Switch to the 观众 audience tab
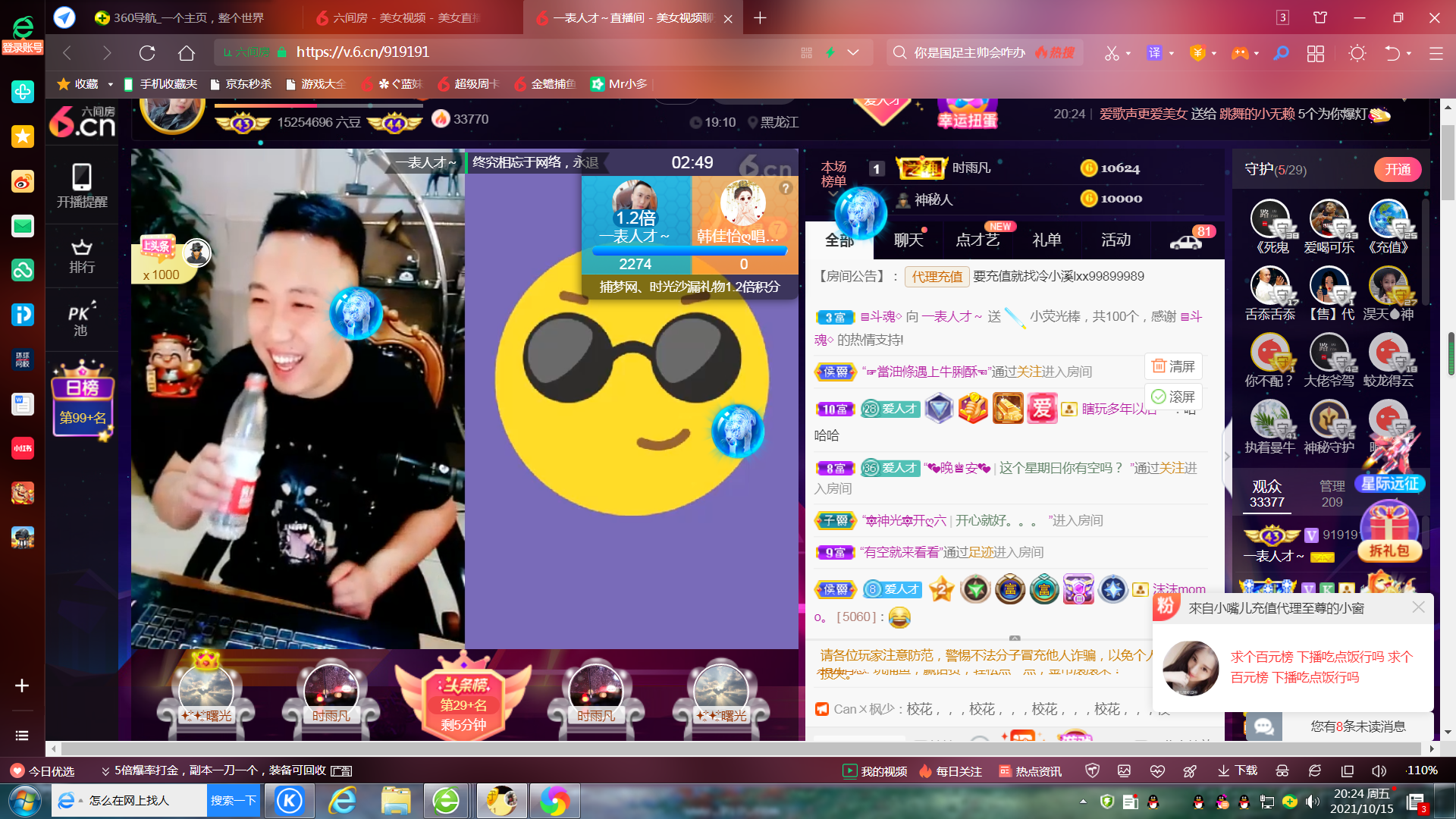This screenshot has width=1456, height=819. [1267, 494]
